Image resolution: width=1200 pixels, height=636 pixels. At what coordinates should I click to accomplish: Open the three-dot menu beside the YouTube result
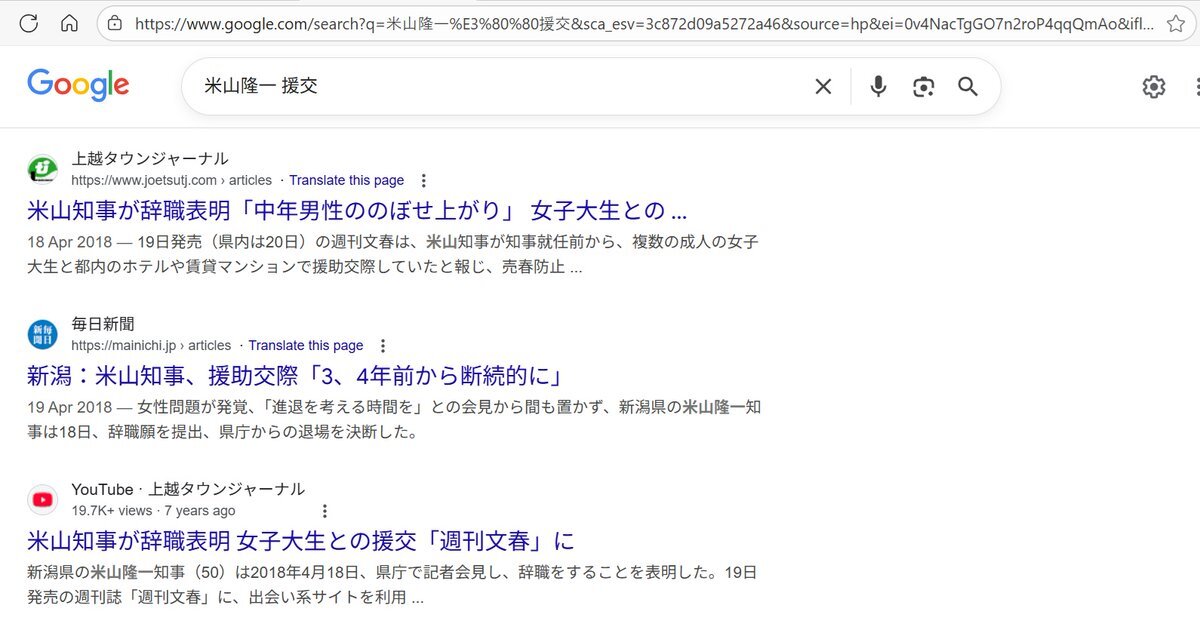[325, 510]
